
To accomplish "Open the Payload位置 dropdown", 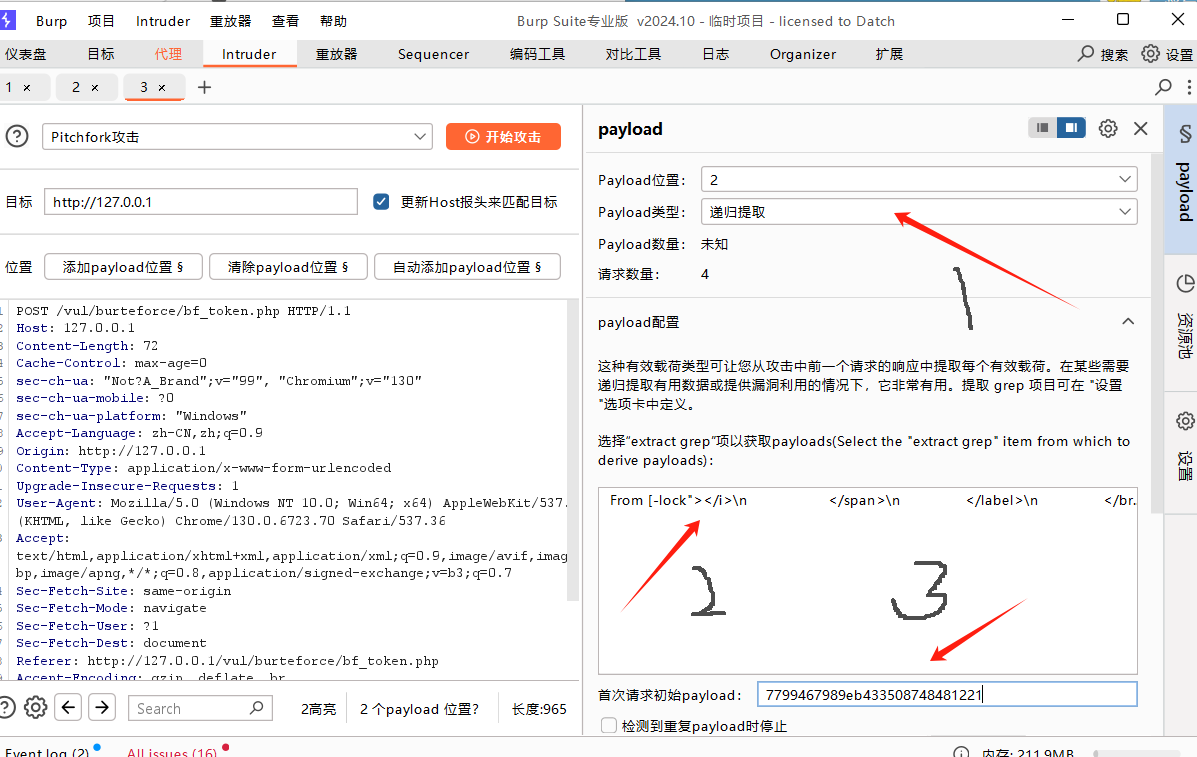I will [x=919, y=179].
